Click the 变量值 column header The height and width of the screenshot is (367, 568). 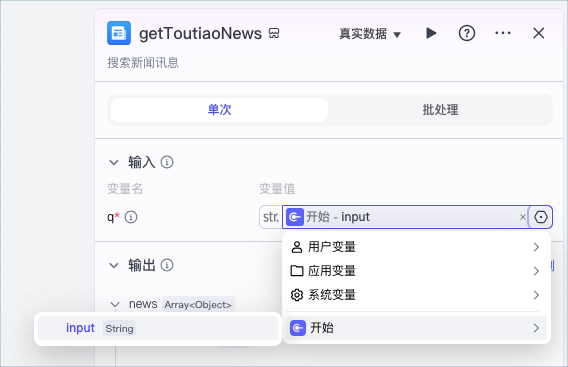click(277, 189)
